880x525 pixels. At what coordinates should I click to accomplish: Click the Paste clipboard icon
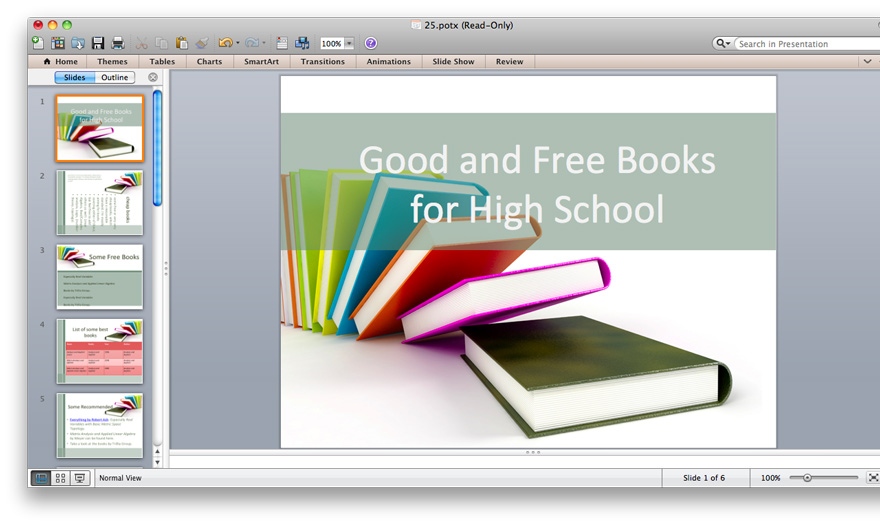pos(182,43)
